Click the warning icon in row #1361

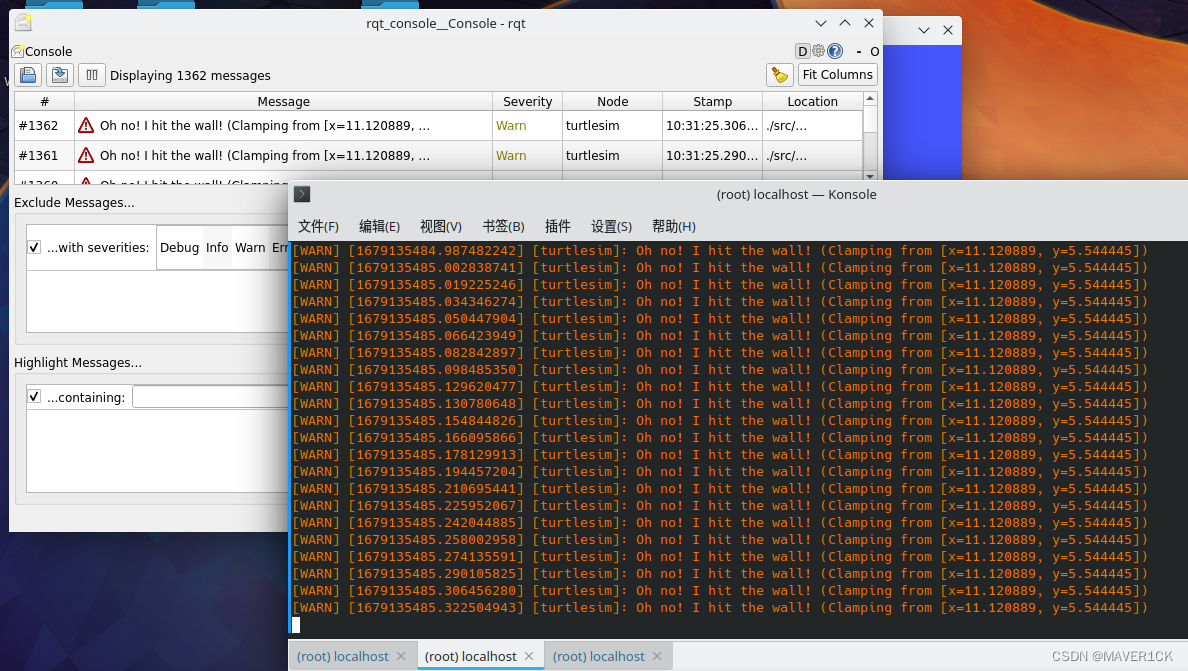click(x=86, y=155)
